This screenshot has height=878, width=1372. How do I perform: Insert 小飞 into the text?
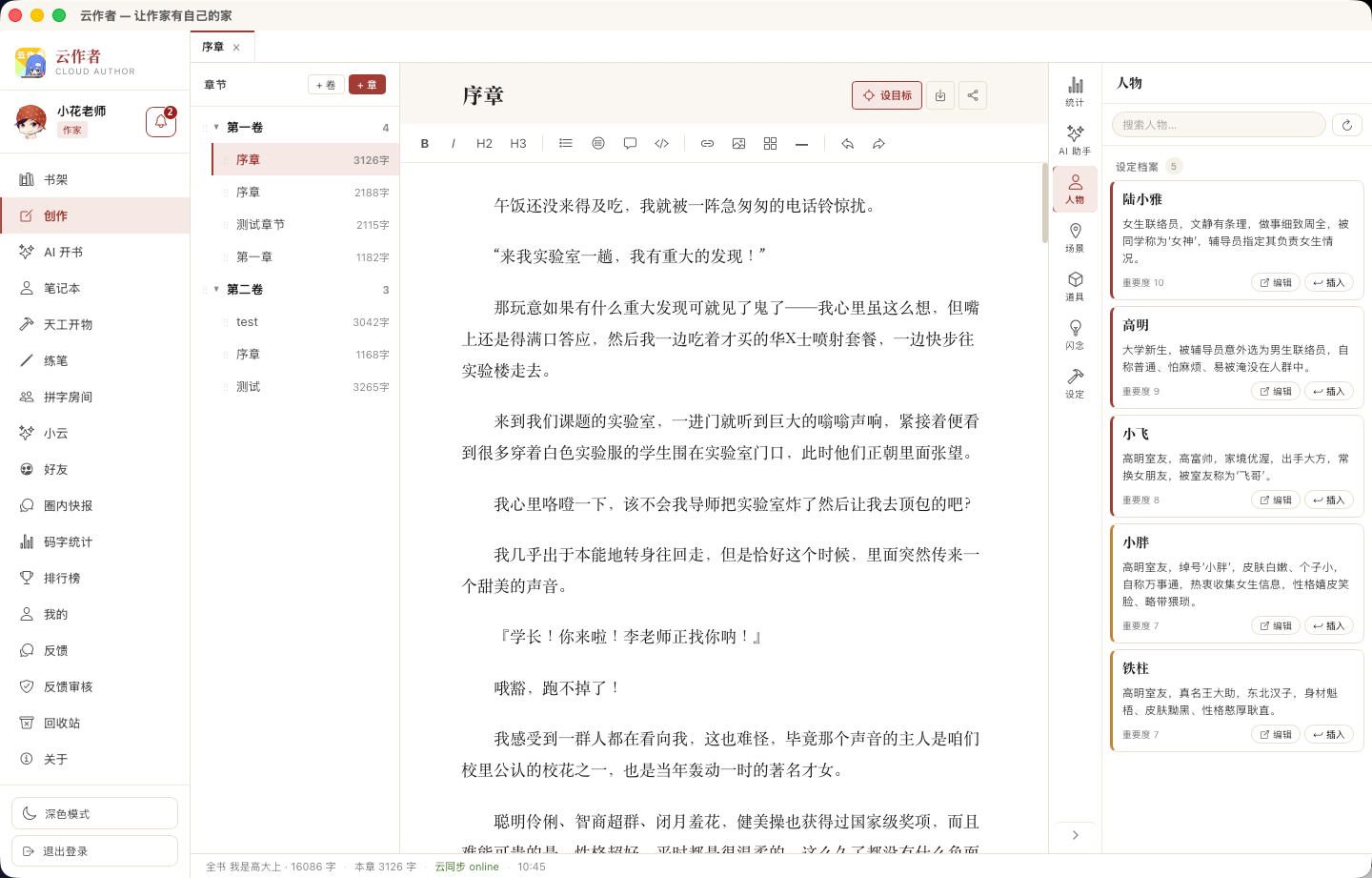click(1329, 500)
